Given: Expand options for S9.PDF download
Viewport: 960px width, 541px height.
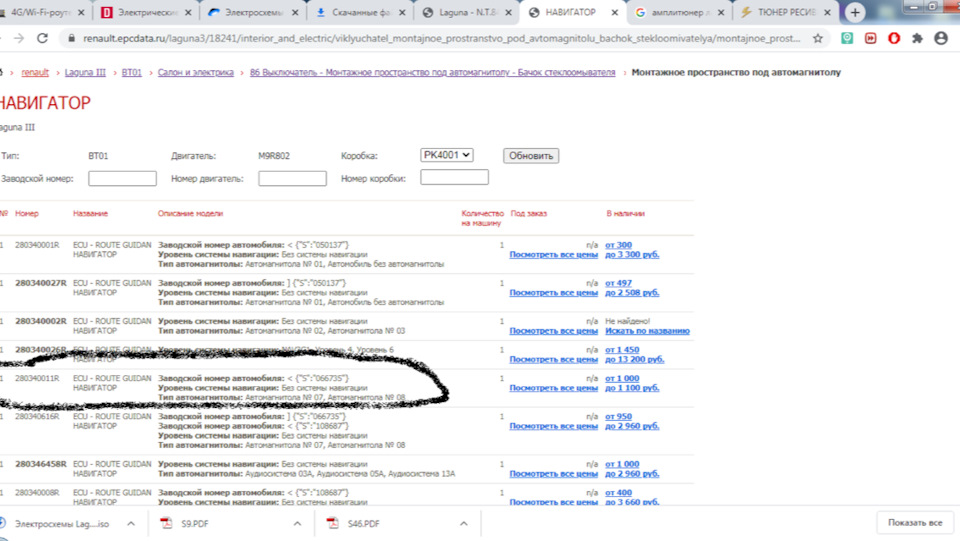Looking at the screenshot, I should pos(297,523).
